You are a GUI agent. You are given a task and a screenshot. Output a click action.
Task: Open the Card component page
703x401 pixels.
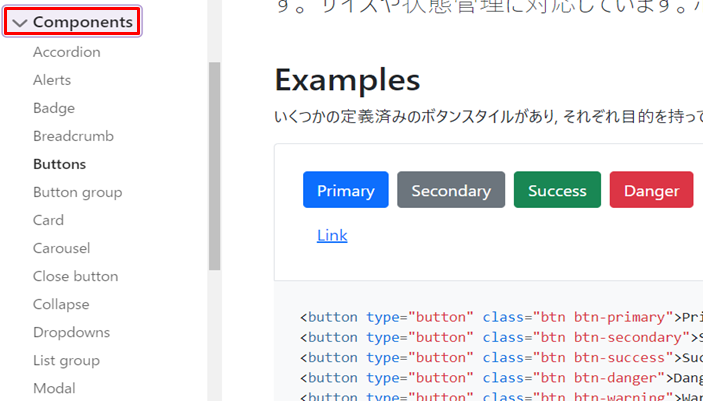point(48,220)
